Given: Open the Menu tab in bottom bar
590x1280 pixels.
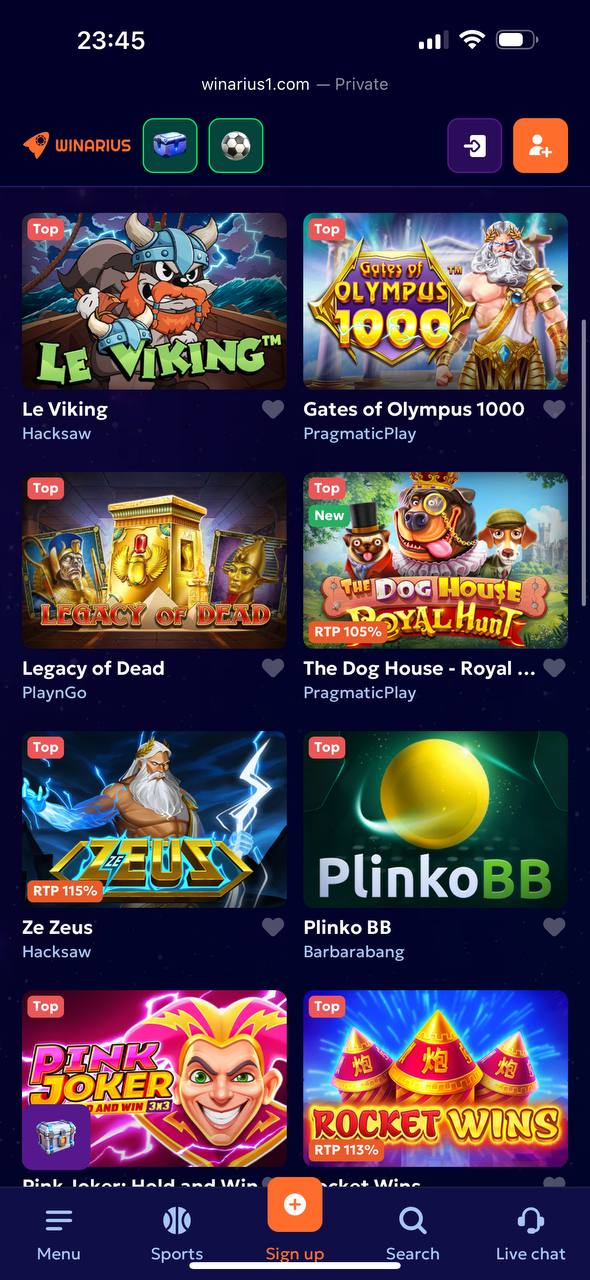Looking at the screenshot, I should click(x=59, y=1234).
